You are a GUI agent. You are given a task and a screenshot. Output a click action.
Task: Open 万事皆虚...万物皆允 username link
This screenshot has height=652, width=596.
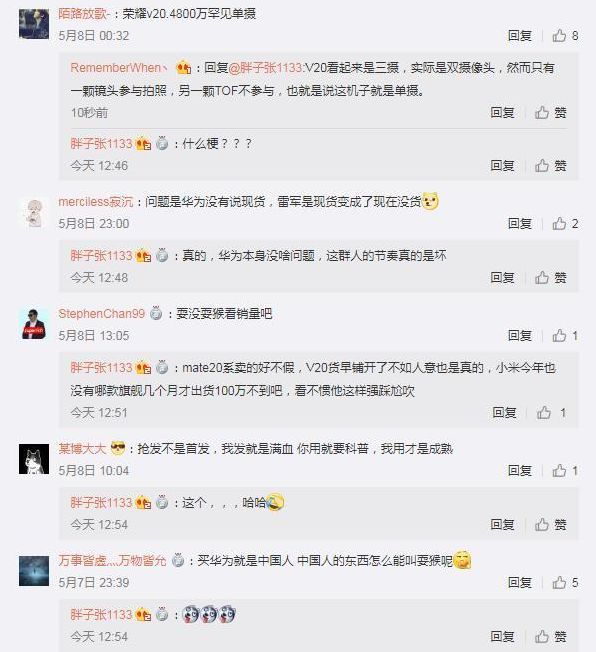coord(112,561)
